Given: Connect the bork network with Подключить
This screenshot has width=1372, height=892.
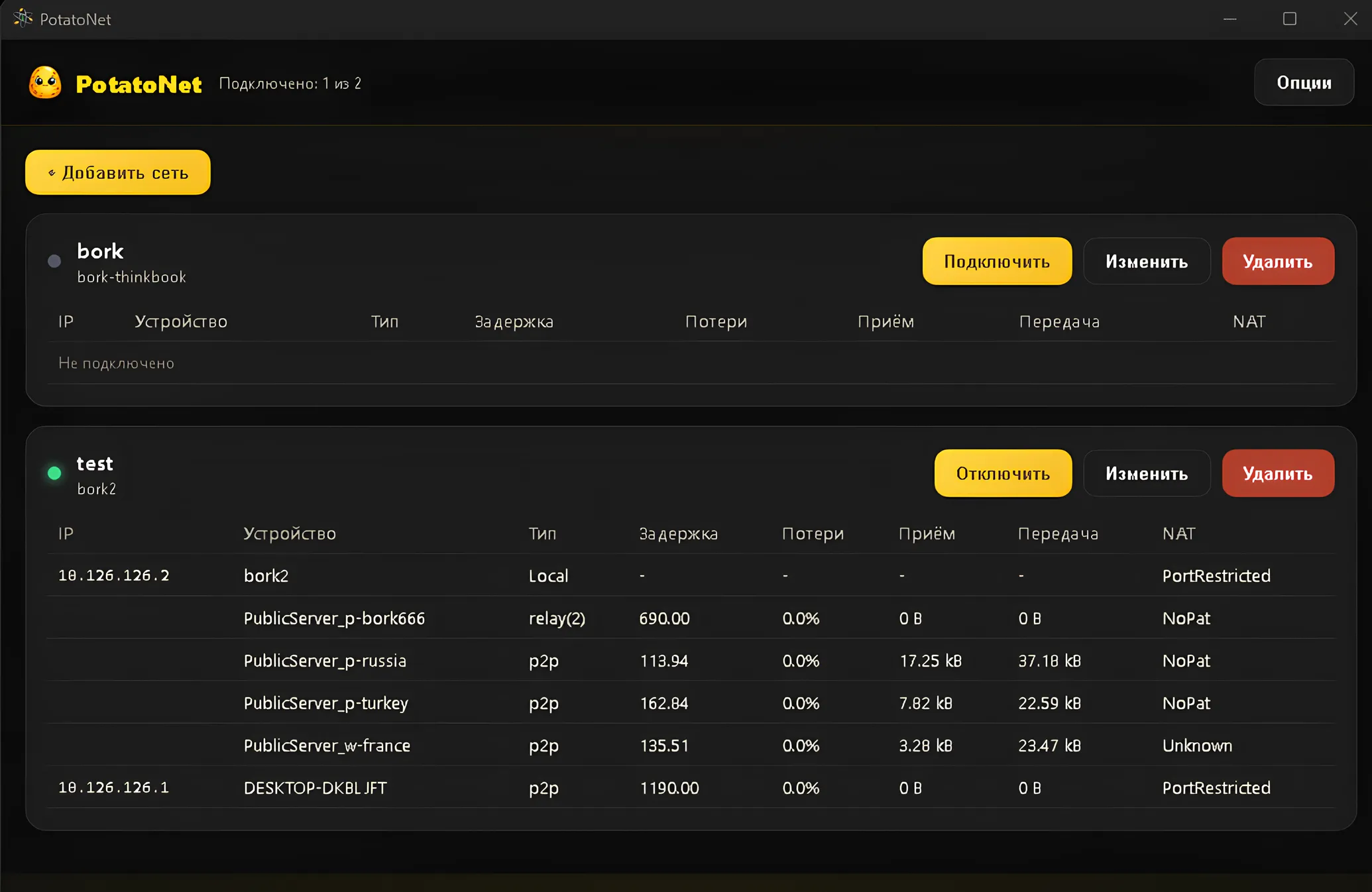Looking at the screenshot, I should pyautogui.click(x=997, y=261).
